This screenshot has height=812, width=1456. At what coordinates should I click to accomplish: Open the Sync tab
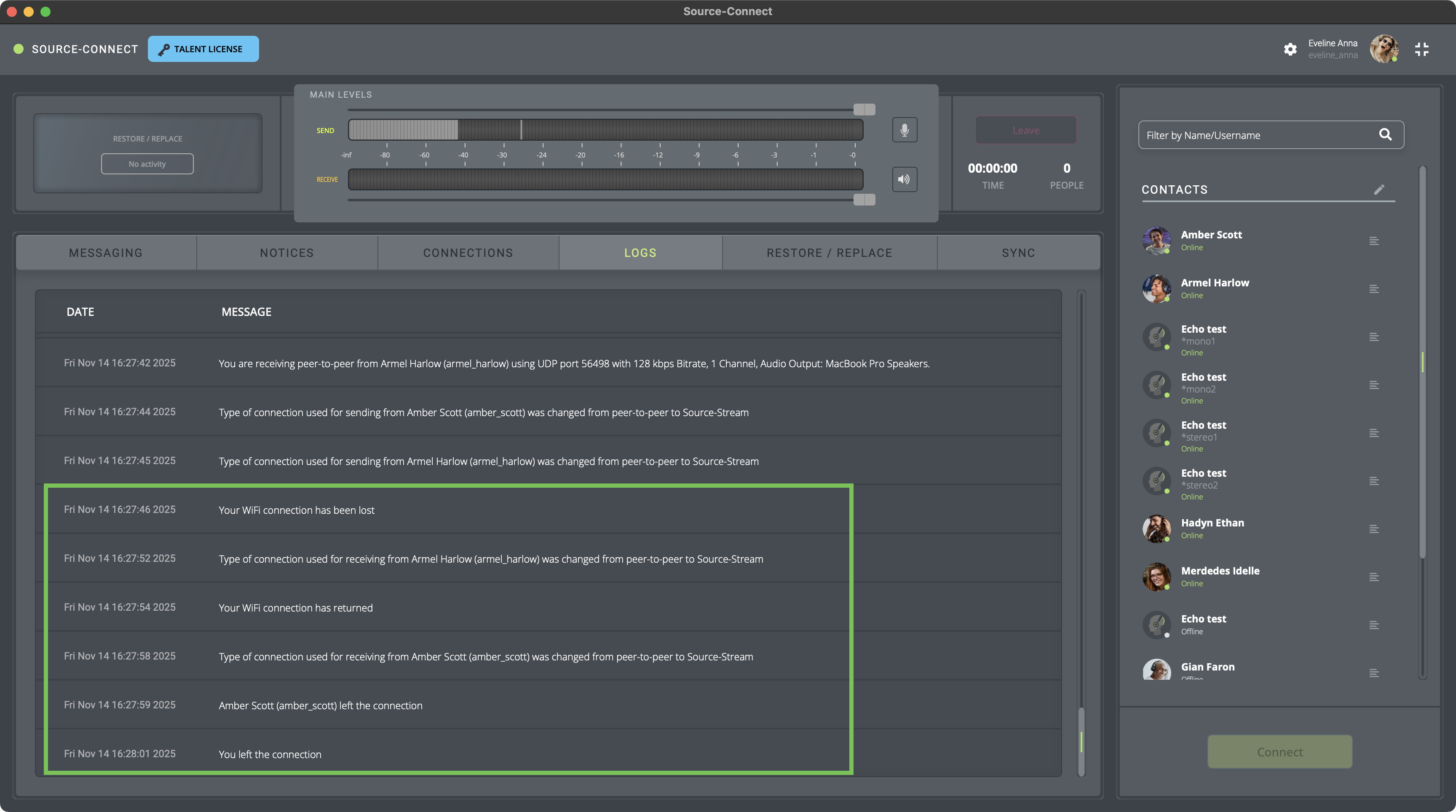(1019, 253)
